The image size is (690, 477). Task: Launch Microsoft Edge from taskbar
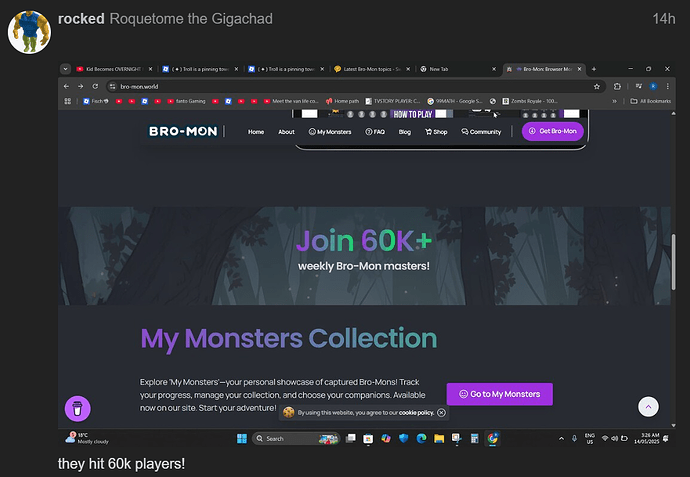[421, 439]
